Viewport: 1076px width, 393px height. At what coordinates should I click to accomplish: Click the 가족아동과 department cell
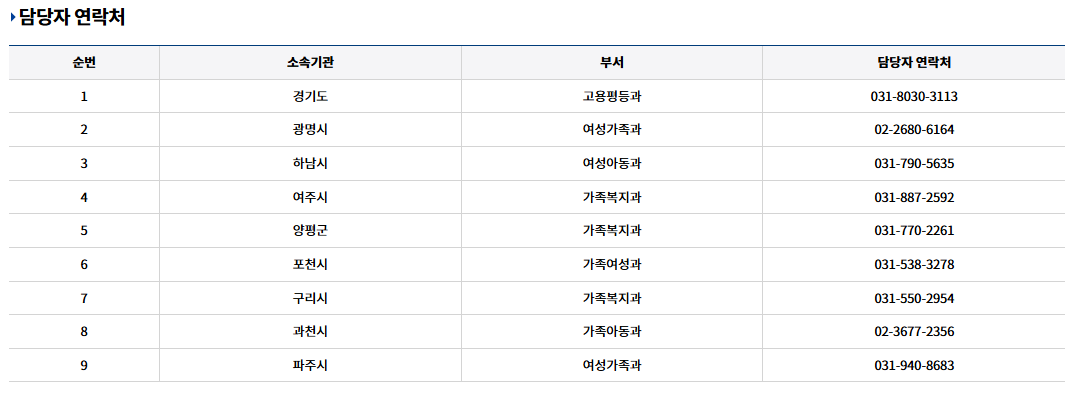tap(611, 332)
